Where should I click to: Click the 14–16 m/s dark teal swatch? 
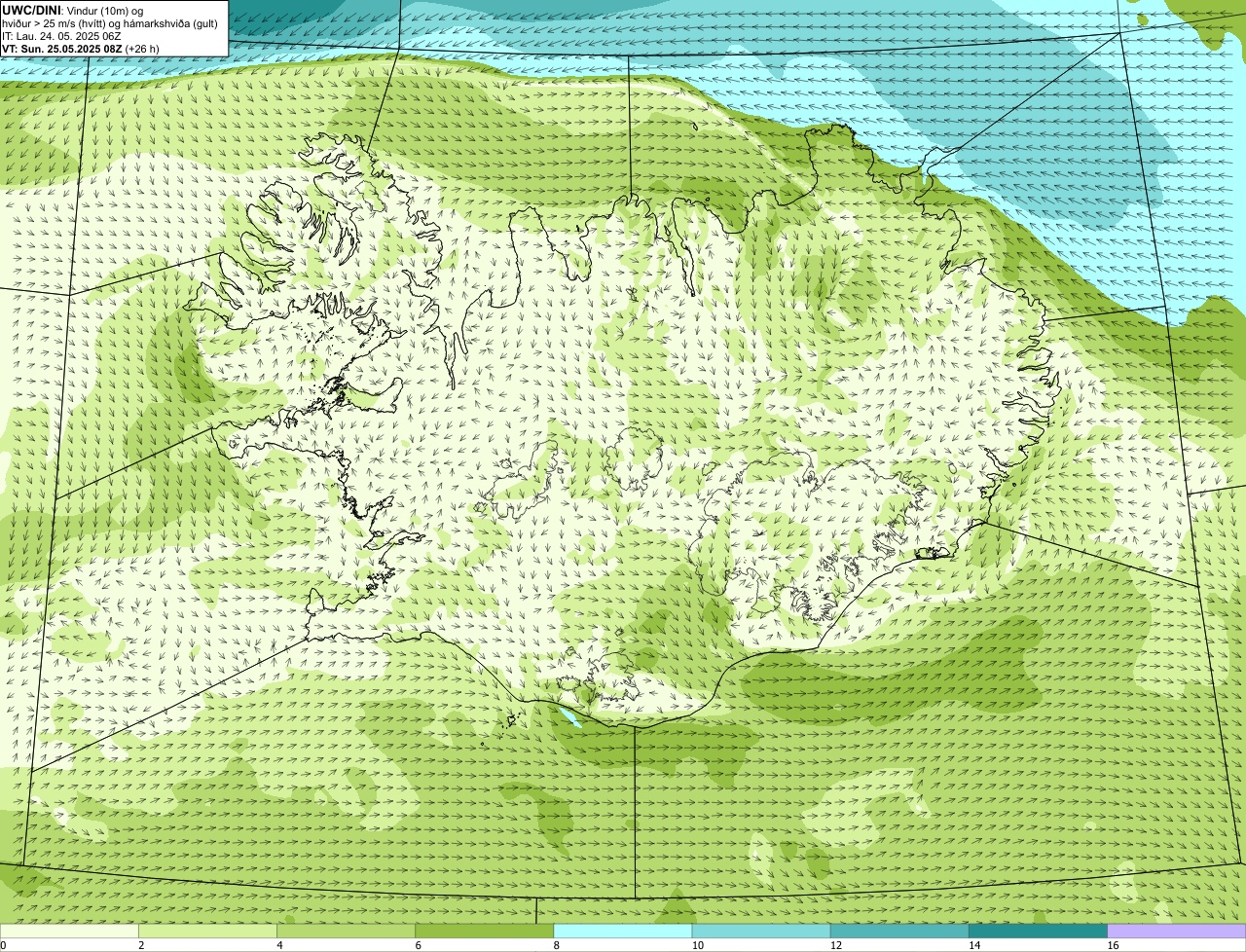pyautogui.click(x=1039, y=932)
